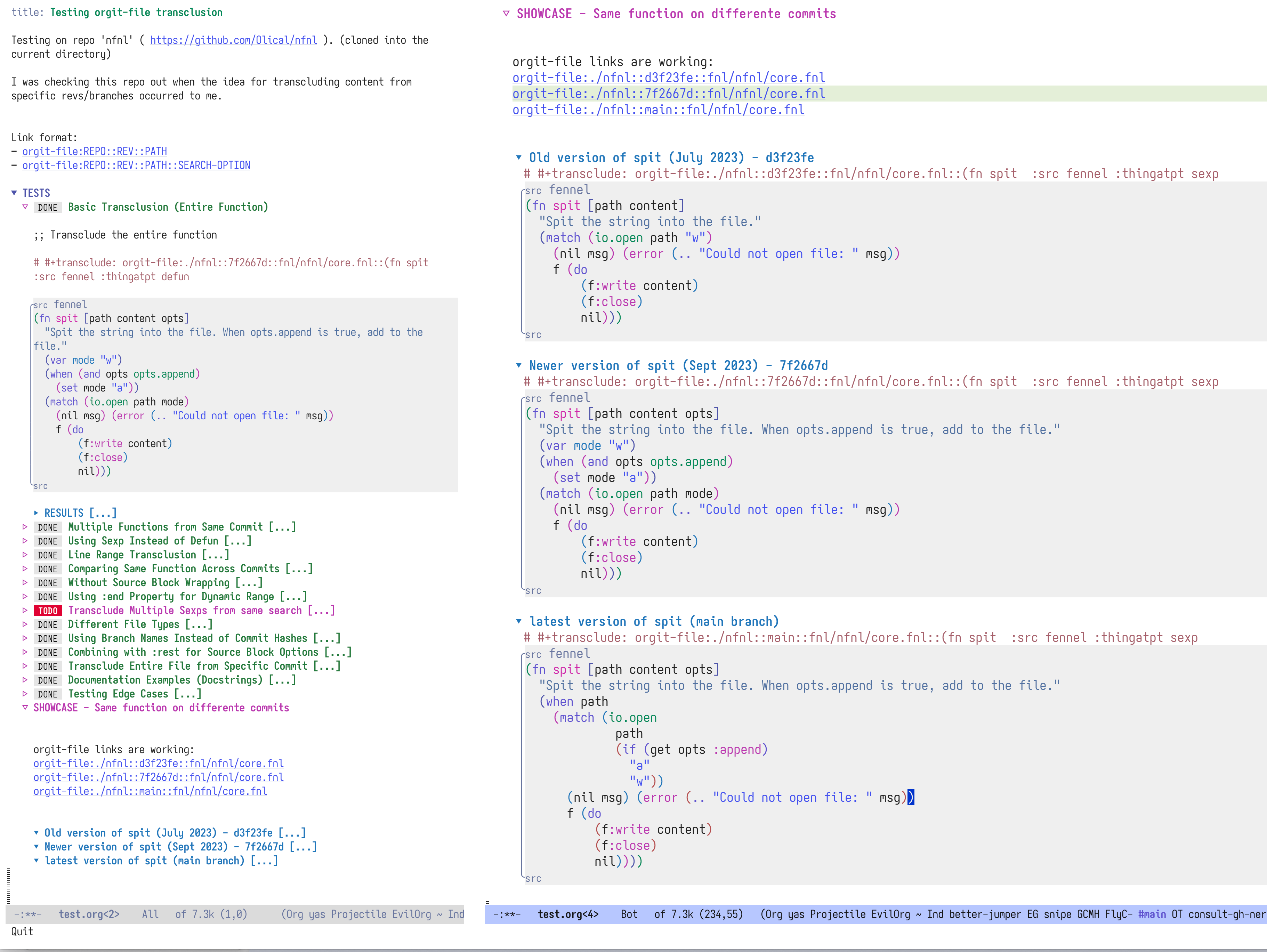Expand the RESULTS folded section
The width and height of the screenshot is (1267, 952).
click(x=36, y=513)
